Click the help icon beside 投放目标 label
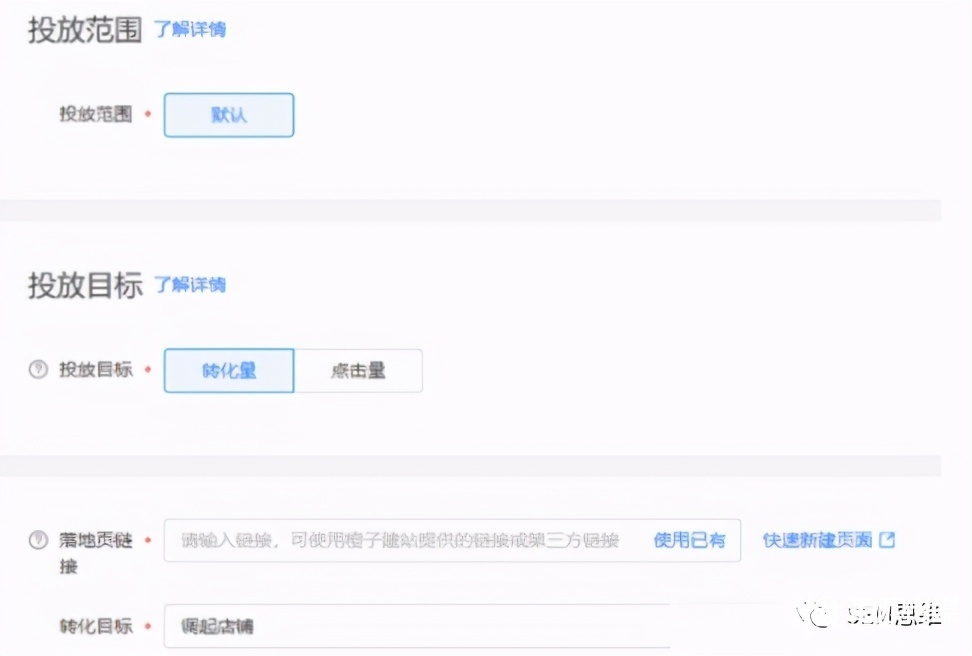This screenshot has height=656, width=972. tap(38, 370)
